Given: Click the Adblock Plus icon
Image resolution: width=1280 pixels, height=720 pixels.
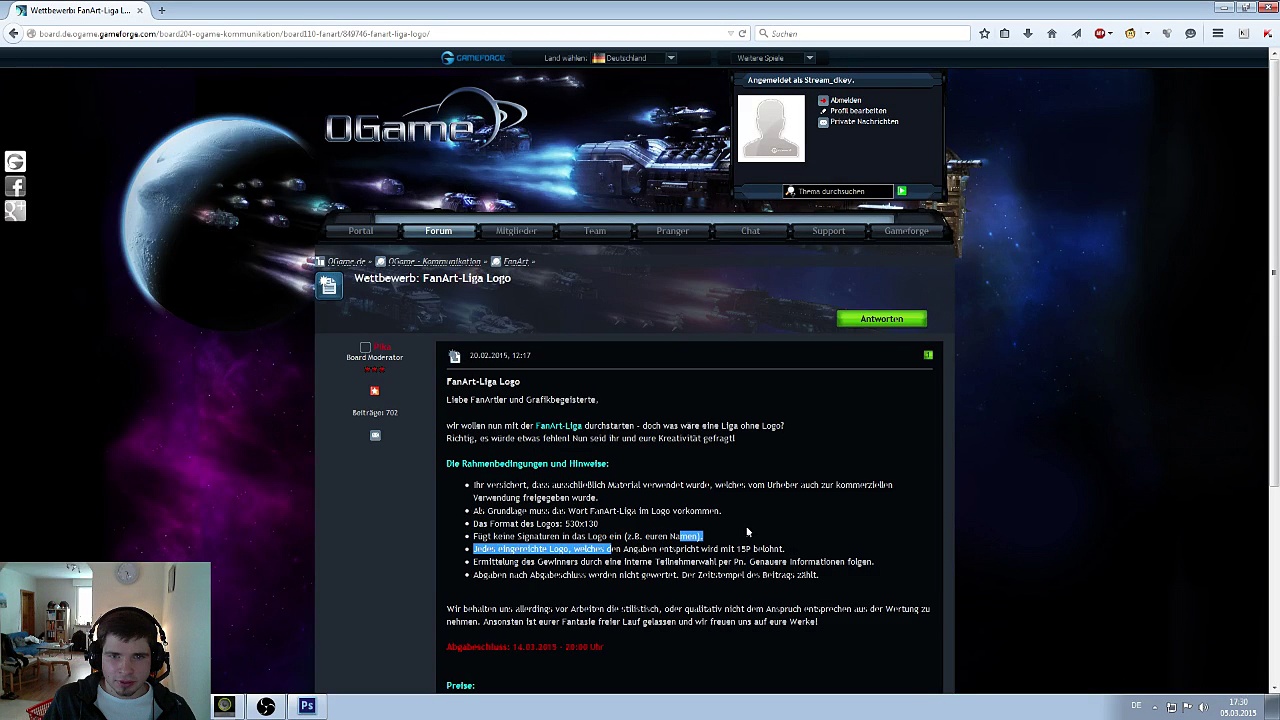Looking at the screenshot, I should [1100, 34].
